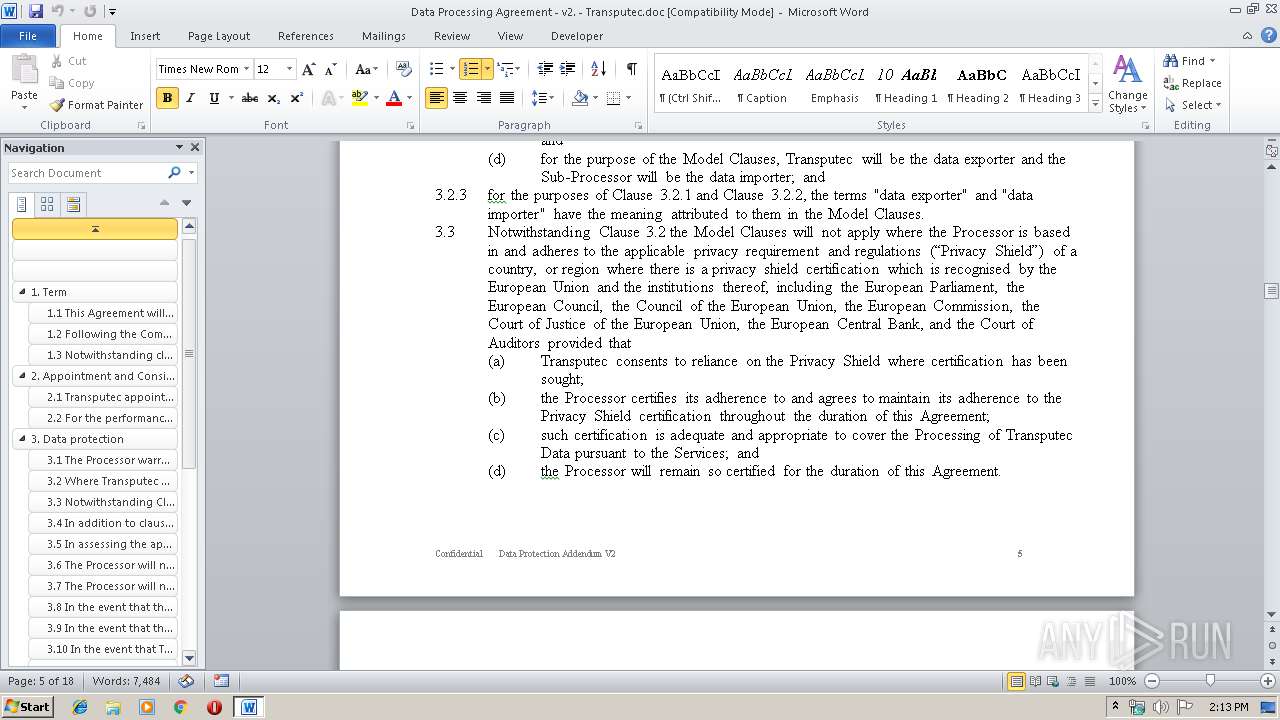This screenshot has width=1280, height=720.
Task: Open the font name dropdown
Action: [246, 69]
